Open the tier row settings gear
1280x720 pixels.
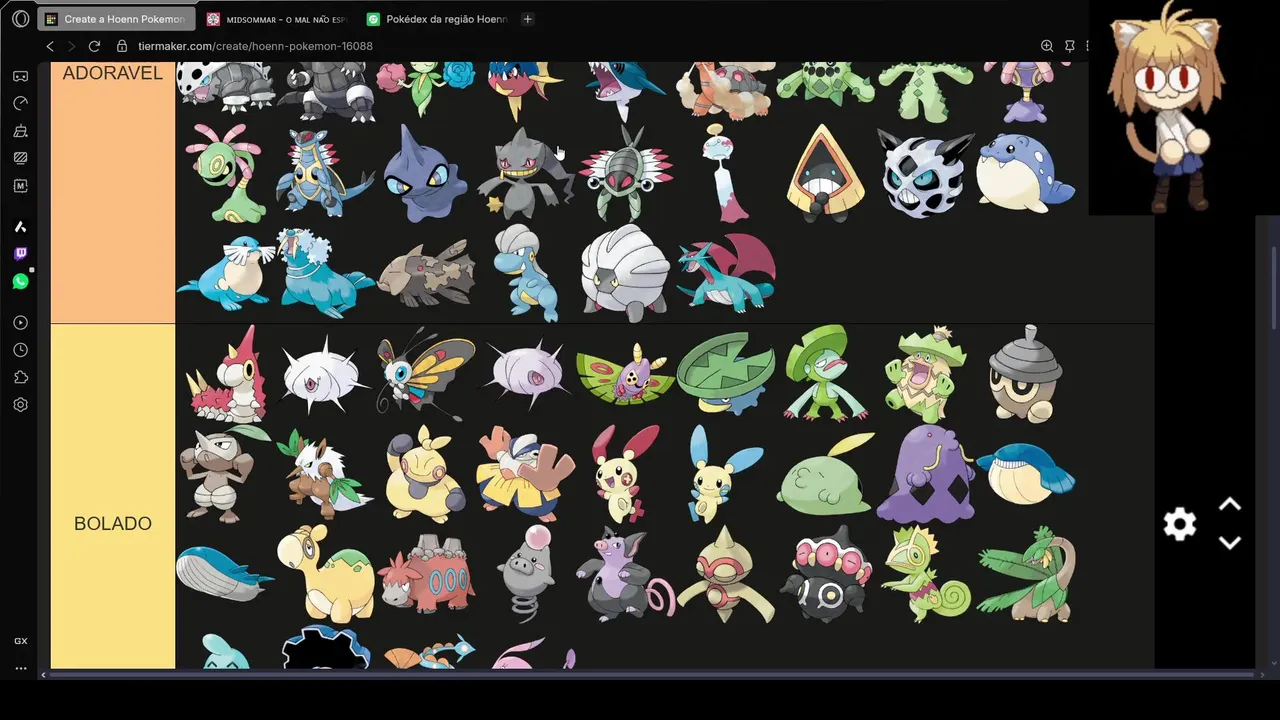[x=1180, y=524]
